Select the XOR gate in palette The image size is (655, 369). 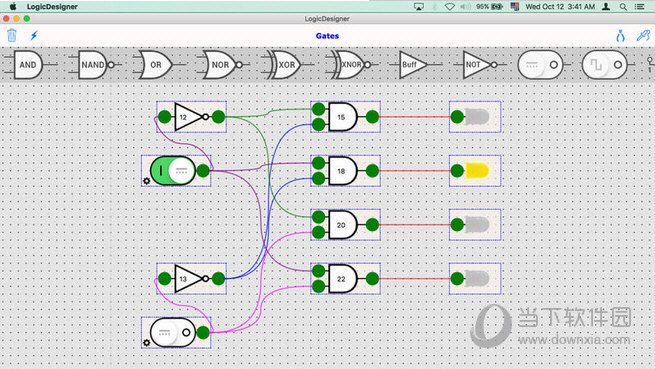[287, 65]
